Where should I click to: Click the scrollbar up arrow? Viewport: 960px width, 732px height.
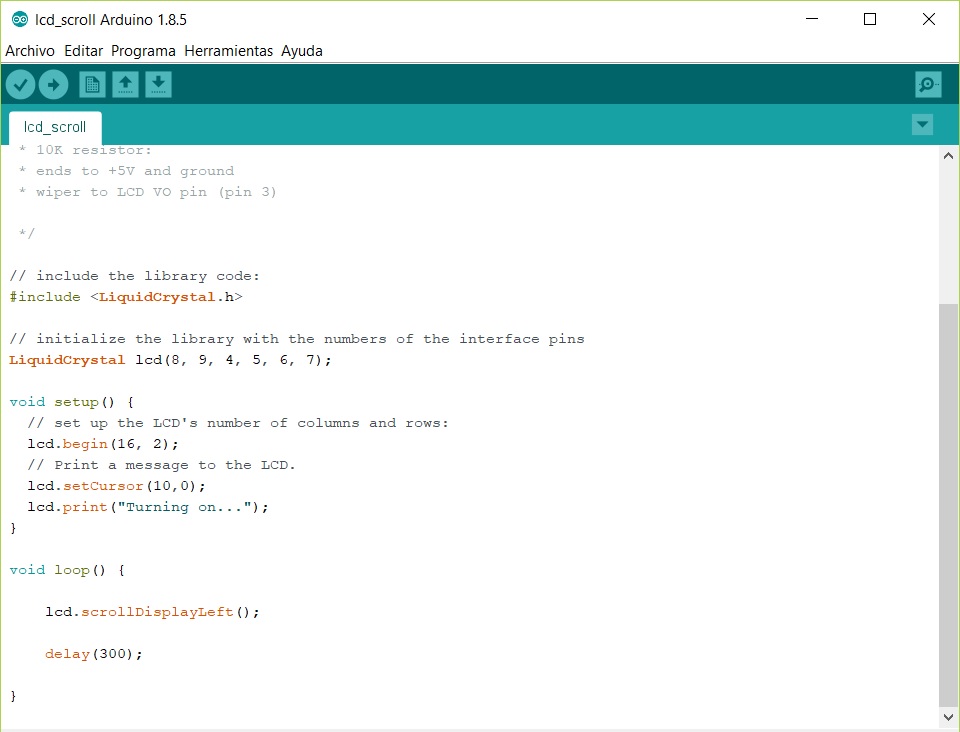(x=948, y=156)
